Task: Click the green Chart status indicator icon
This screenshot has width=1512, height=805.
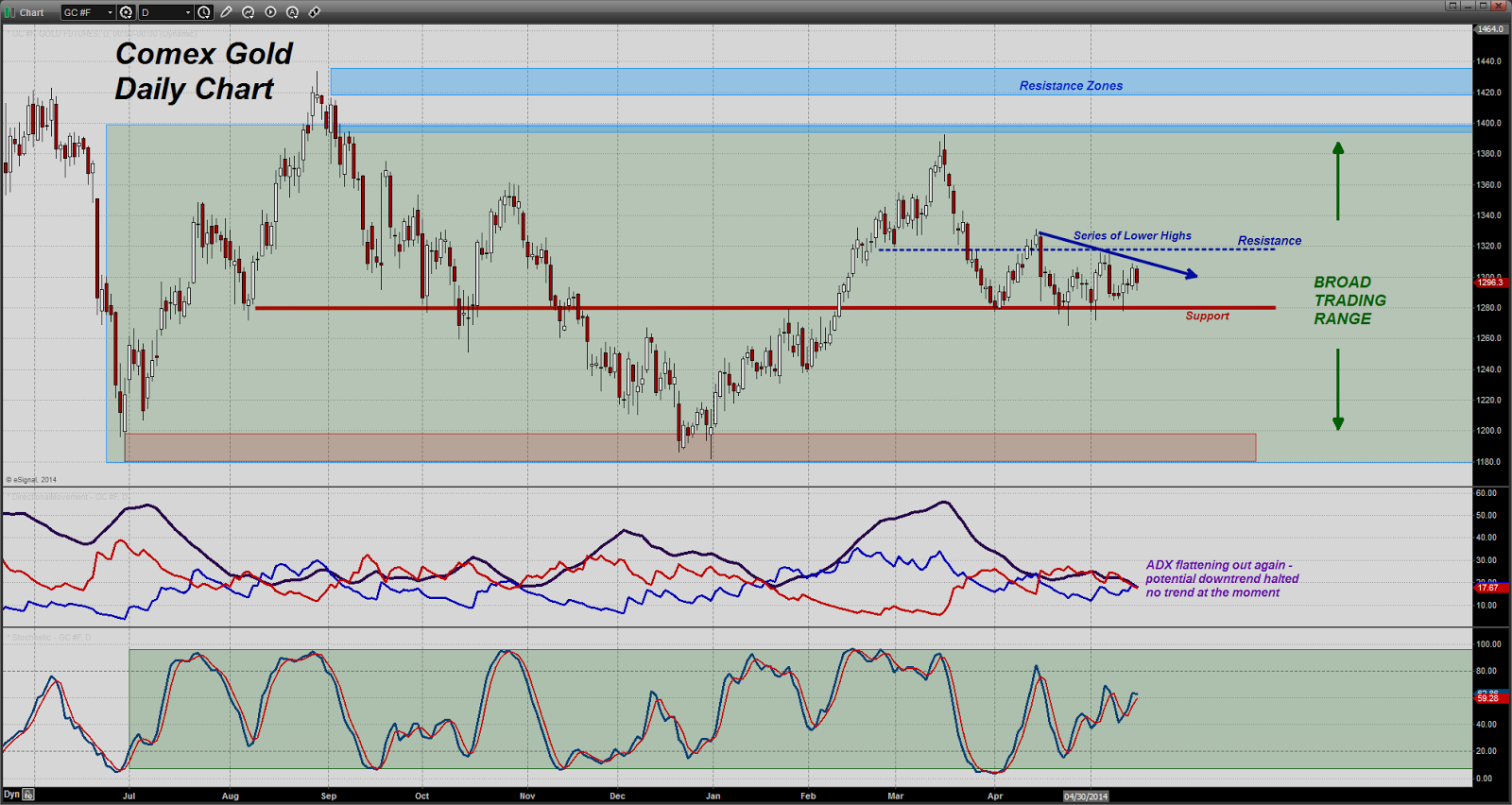Action: coord(9,12)
